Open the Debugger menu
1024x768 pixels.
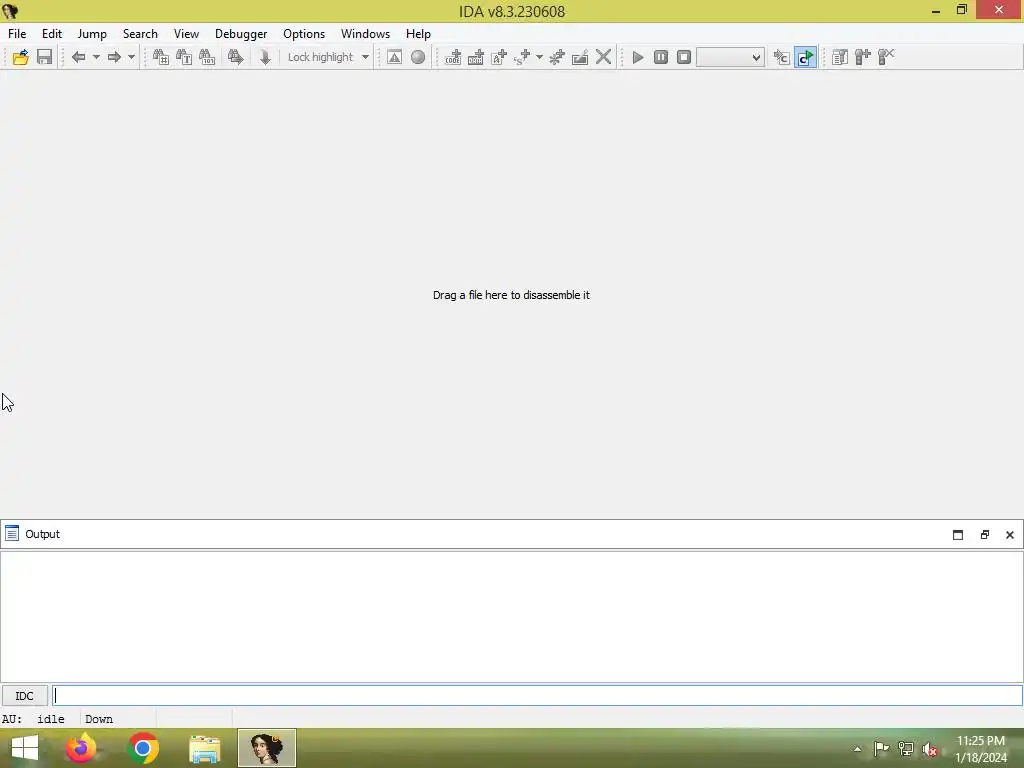coord(241,33)
